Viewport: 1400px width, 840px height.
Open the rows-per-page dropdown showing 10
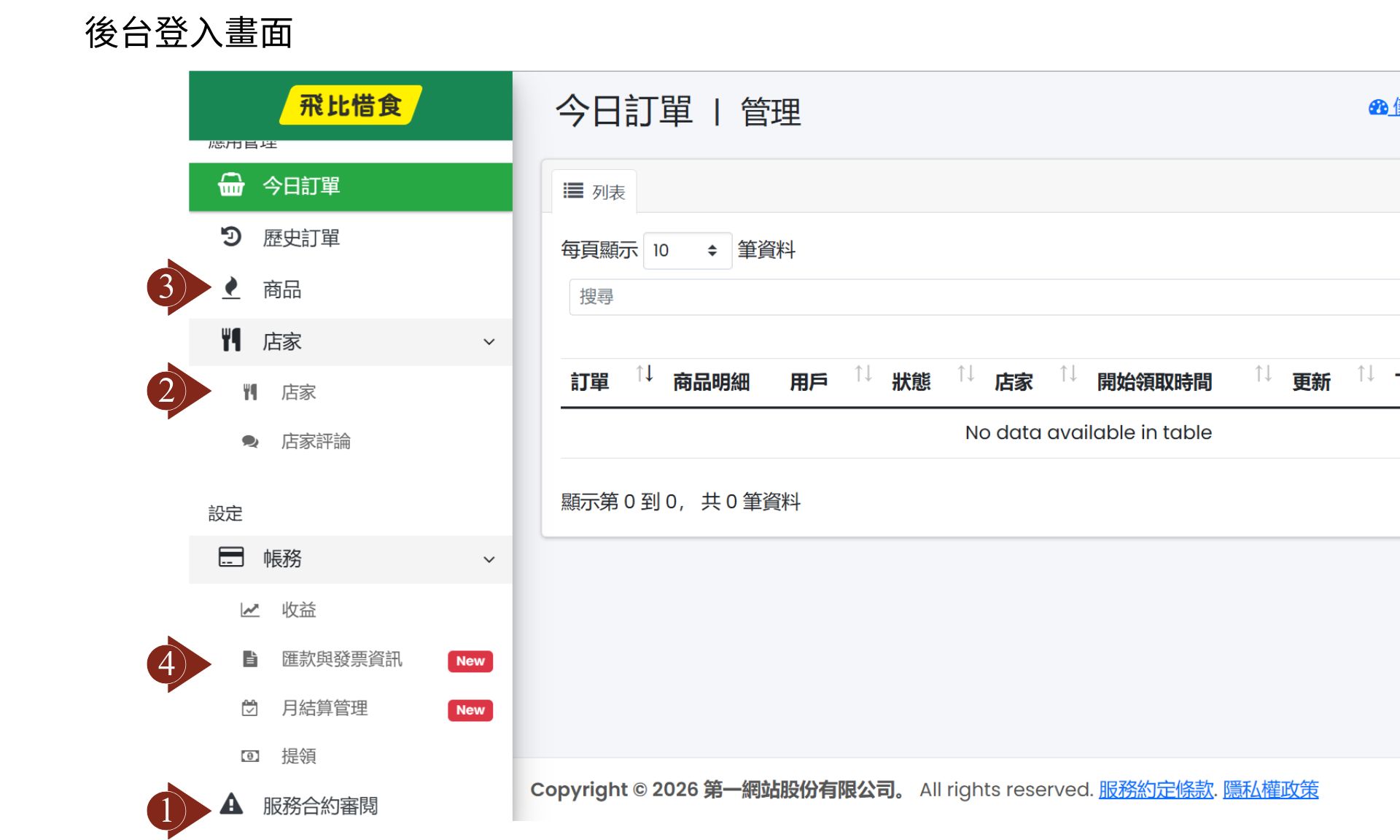coord(688,251)
